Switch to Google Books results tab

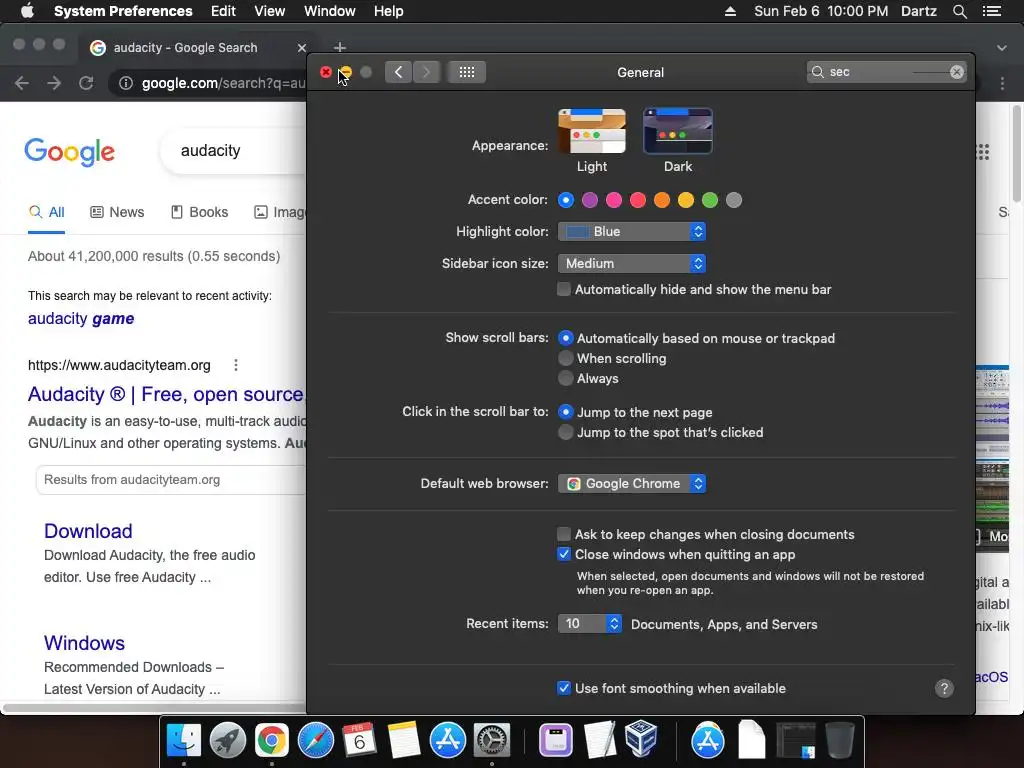(x=199, y=212)
